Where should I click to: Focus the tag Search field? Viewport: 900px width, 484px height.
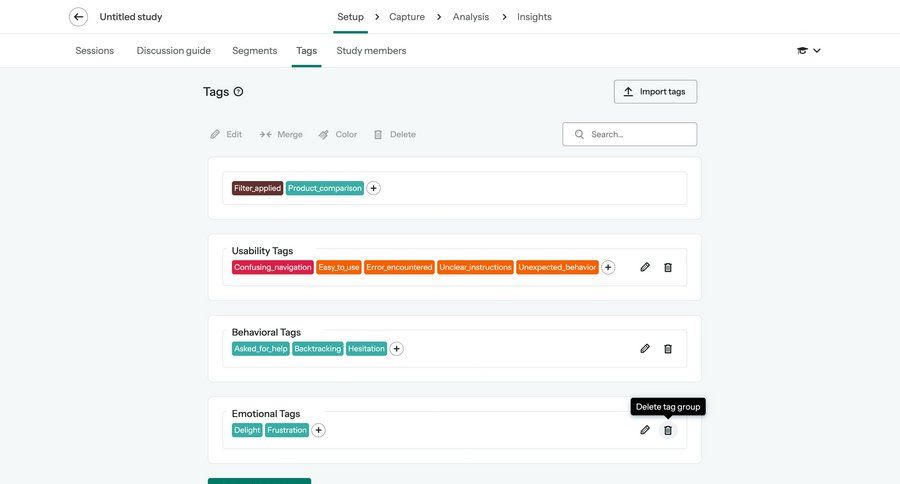(638, 134)
